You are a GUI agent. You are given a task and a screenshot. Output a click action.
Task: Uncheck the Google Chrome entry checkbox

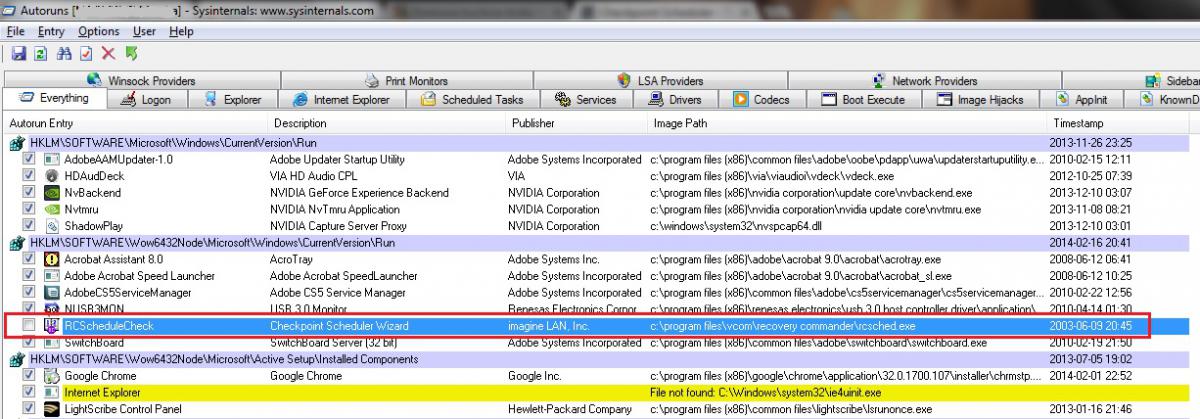30,376
